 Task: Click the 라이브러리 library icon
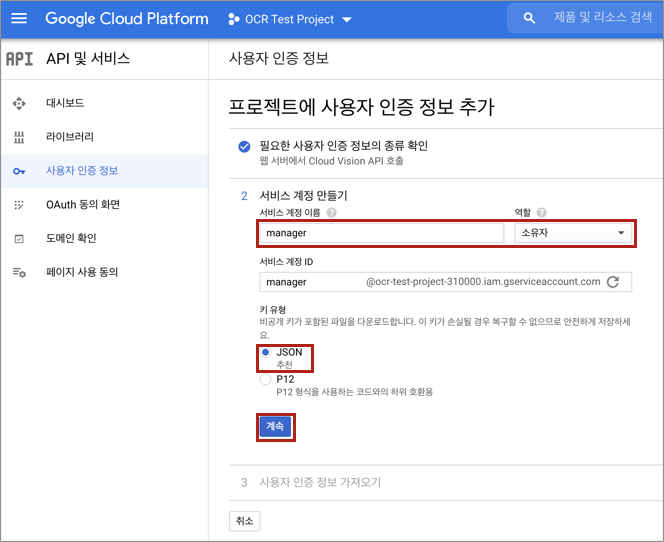click(19, 137)
